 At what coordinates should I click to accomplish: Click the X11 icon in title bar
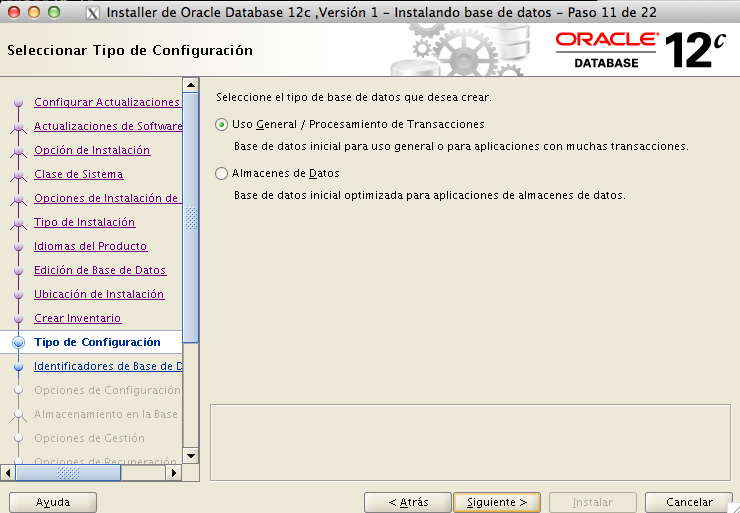pyautogui.click(x=92, y=12)
